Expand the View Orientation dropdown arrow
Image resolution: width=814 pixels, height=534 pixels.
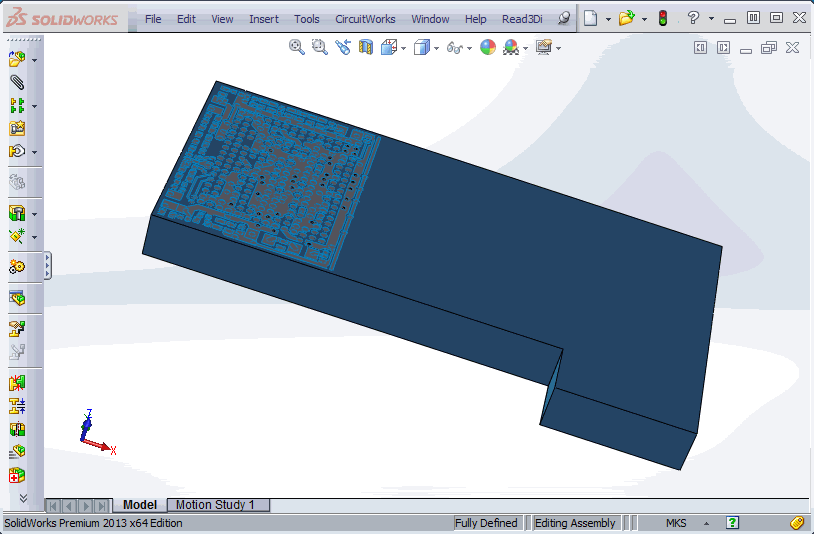pyautogui.click(x=403, y=48)
